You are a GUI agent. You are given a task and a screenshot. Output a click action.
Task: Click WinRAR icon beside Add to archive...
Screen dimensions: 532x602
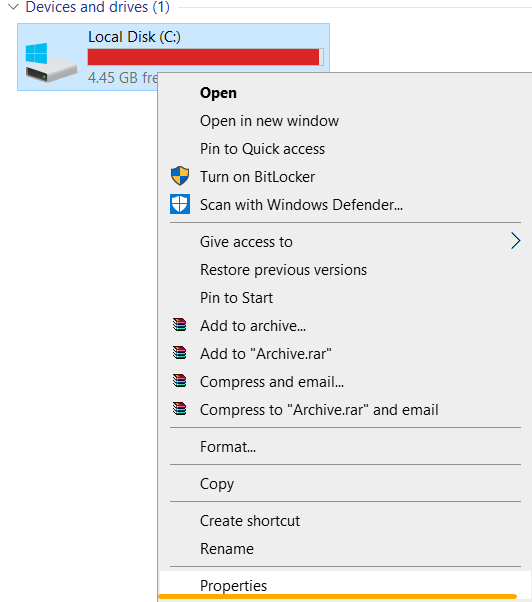point(179,325)
